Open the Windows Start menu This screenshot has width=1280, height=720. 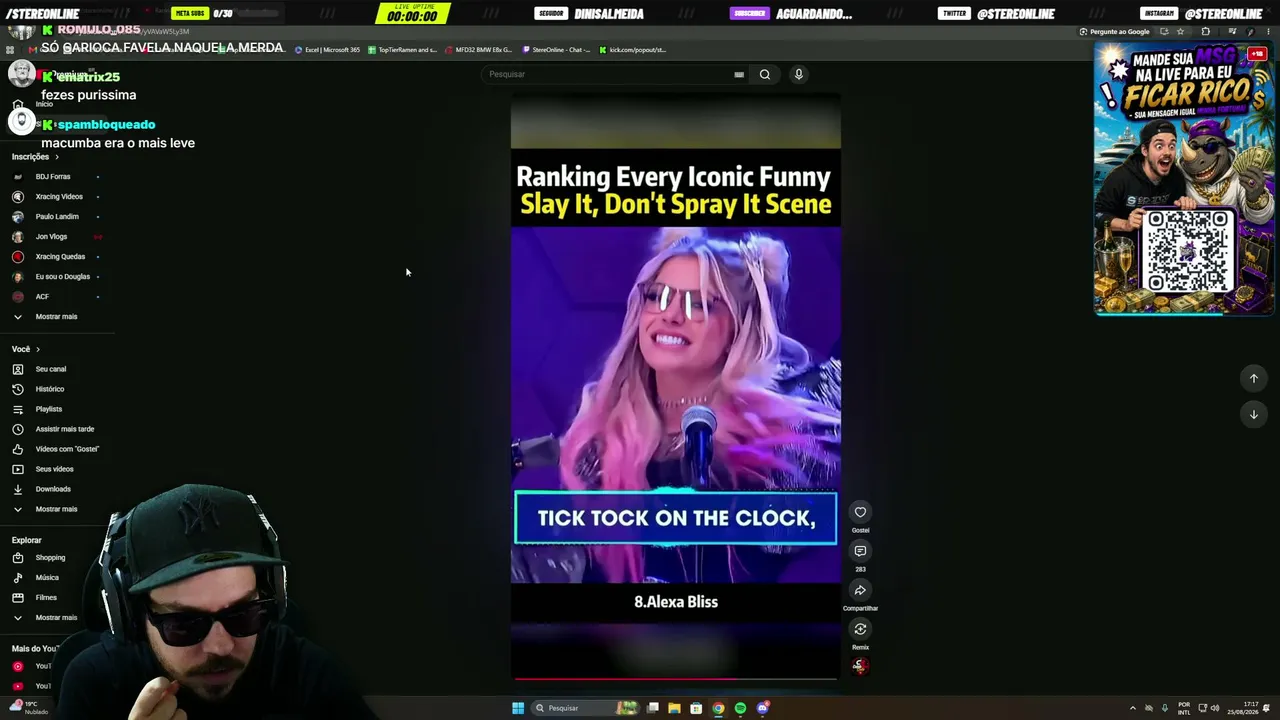[x=518, y=708]
